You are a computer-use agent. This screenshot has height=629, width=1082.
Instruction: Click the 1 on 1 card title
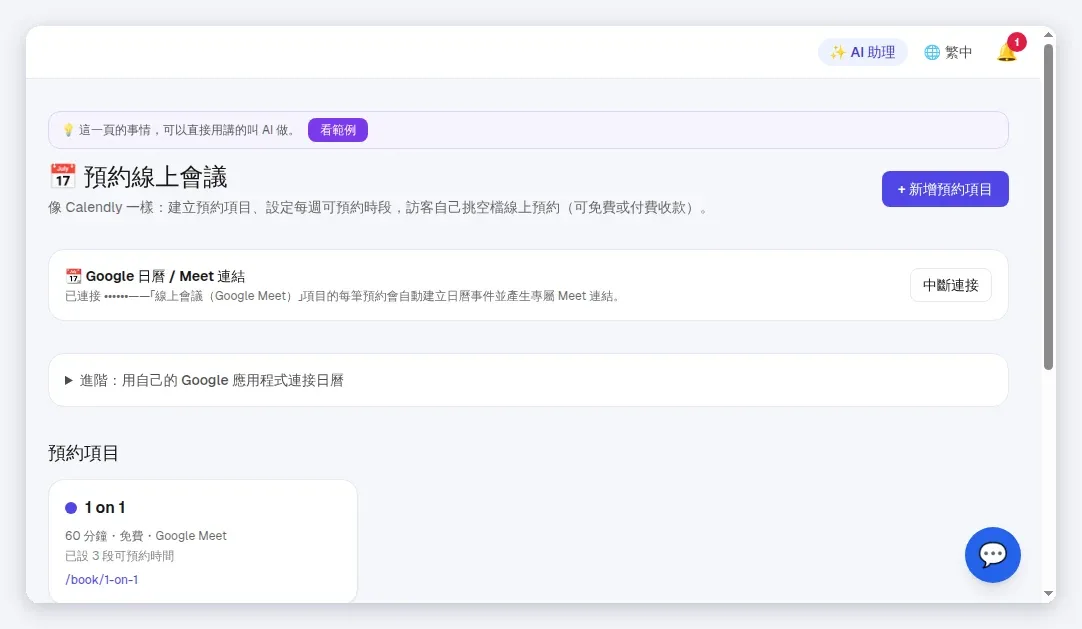(x=105, y=508)
